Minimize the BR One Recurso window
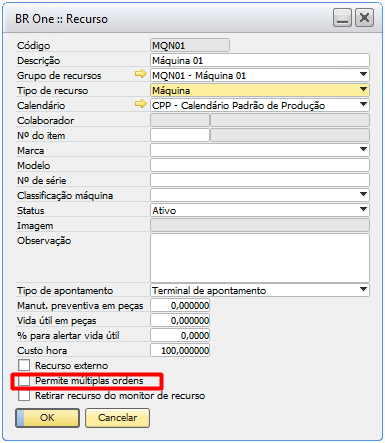Image resolution: width=385 pixels, height=443 pixels. tap(342, 18)
